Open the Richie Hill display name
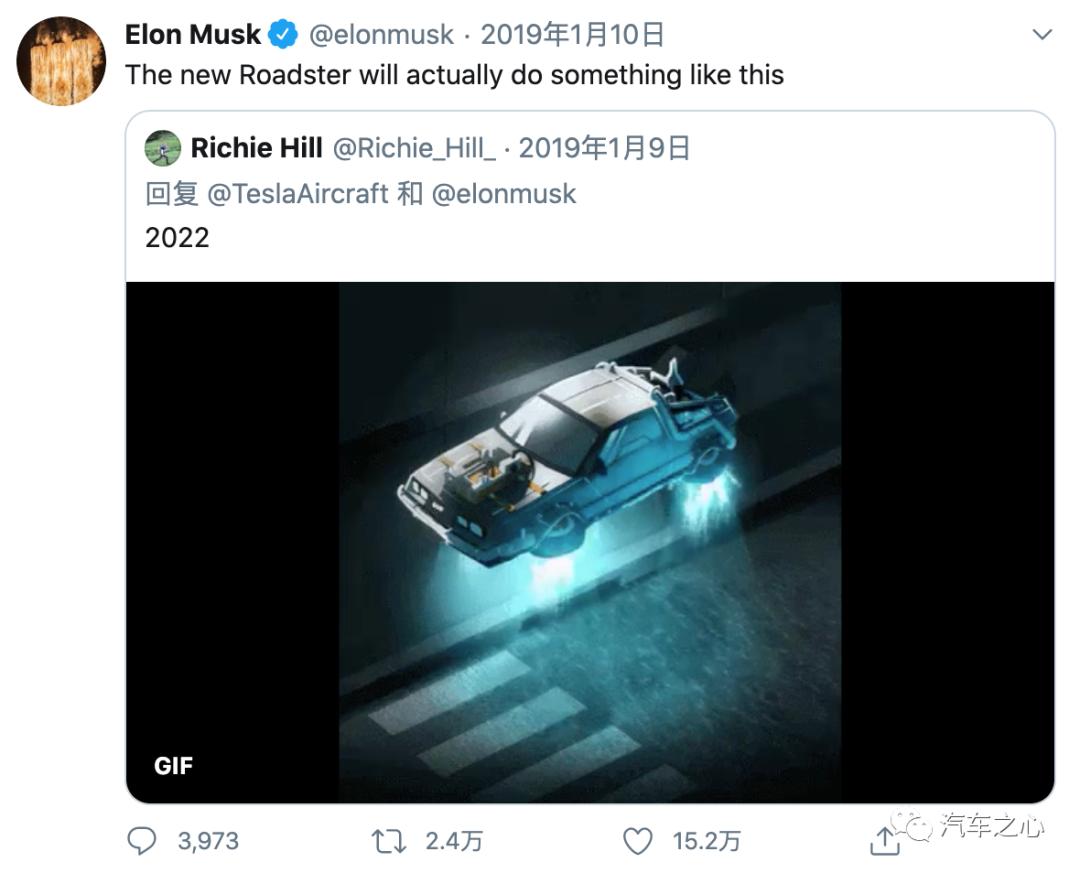This screenshot has height=873, width=1080. pos(256,149)
